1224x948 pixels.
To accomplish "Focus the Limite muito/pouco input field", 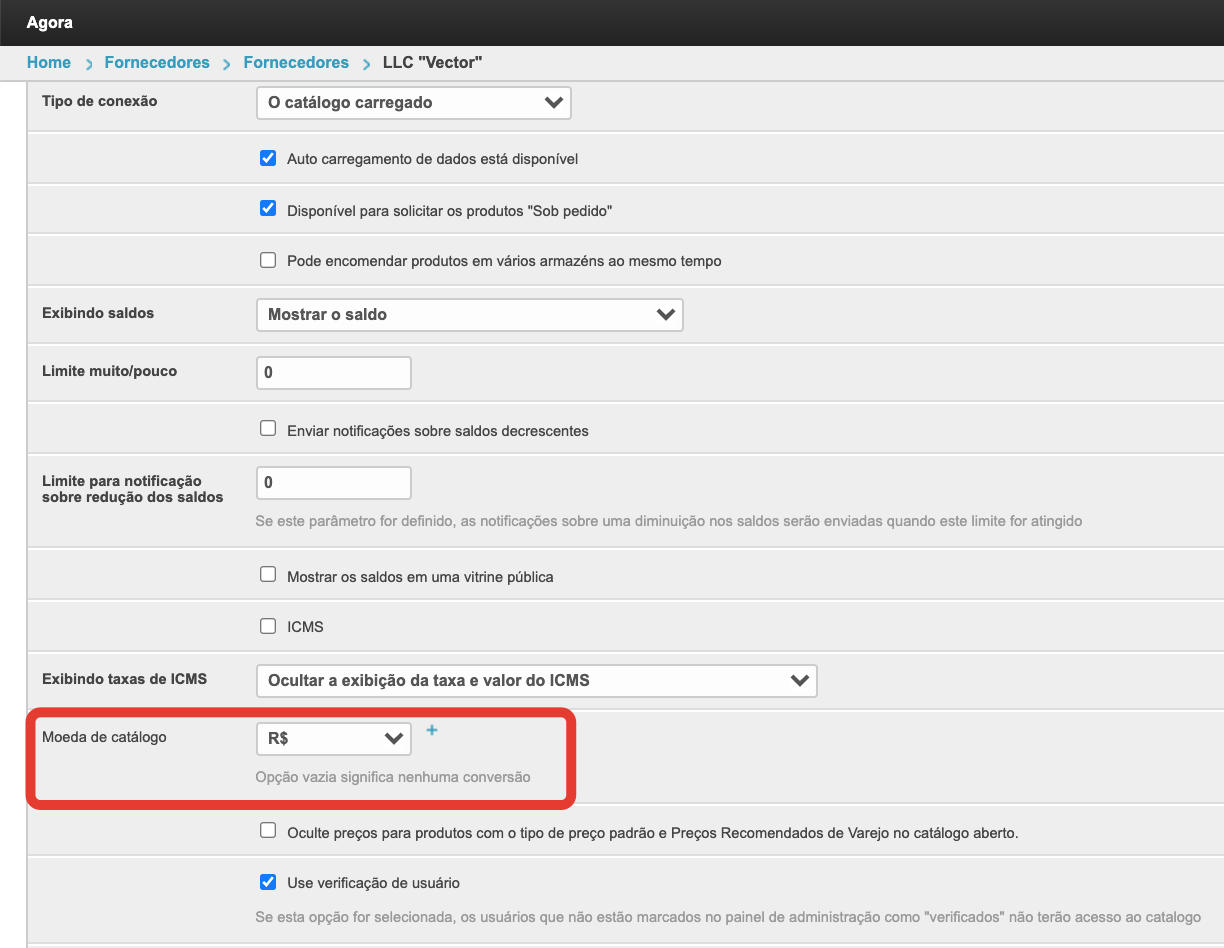I will pos(334,373).
